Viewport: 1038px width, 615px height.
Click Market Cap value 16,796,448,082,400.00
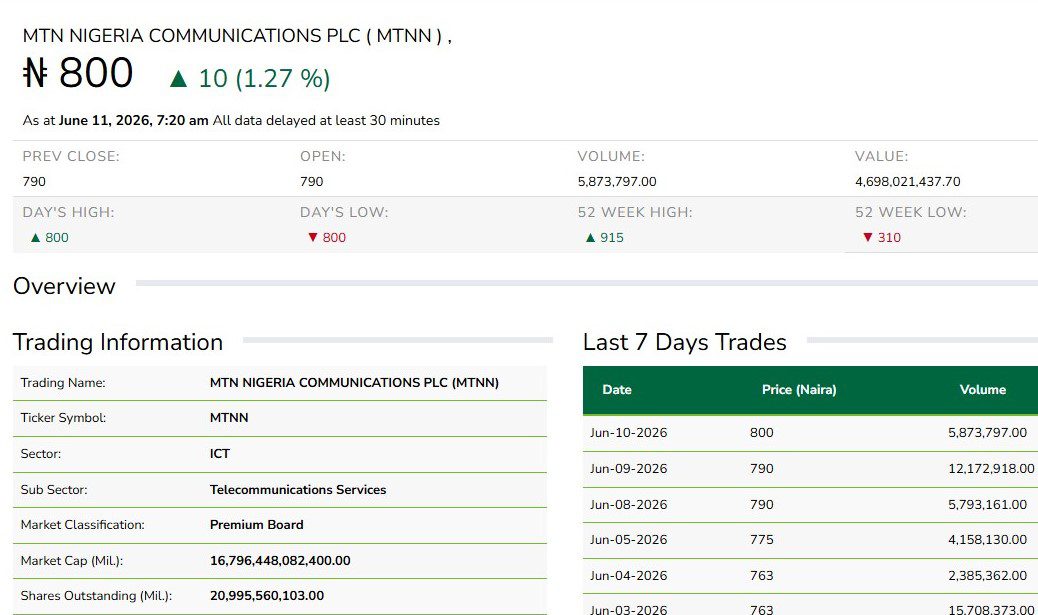coord(280,561)
